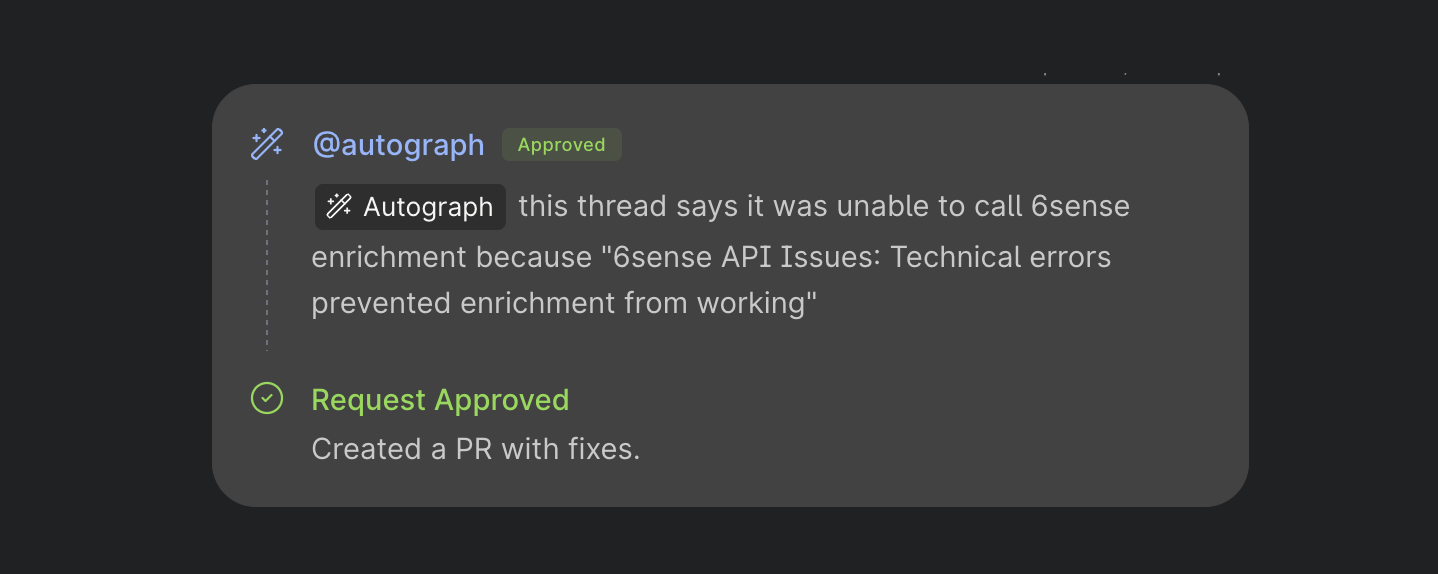The image size is (1438, 574).
Task: Click the wand icon inside the Autograph chip
Action: tap(340, 207)
